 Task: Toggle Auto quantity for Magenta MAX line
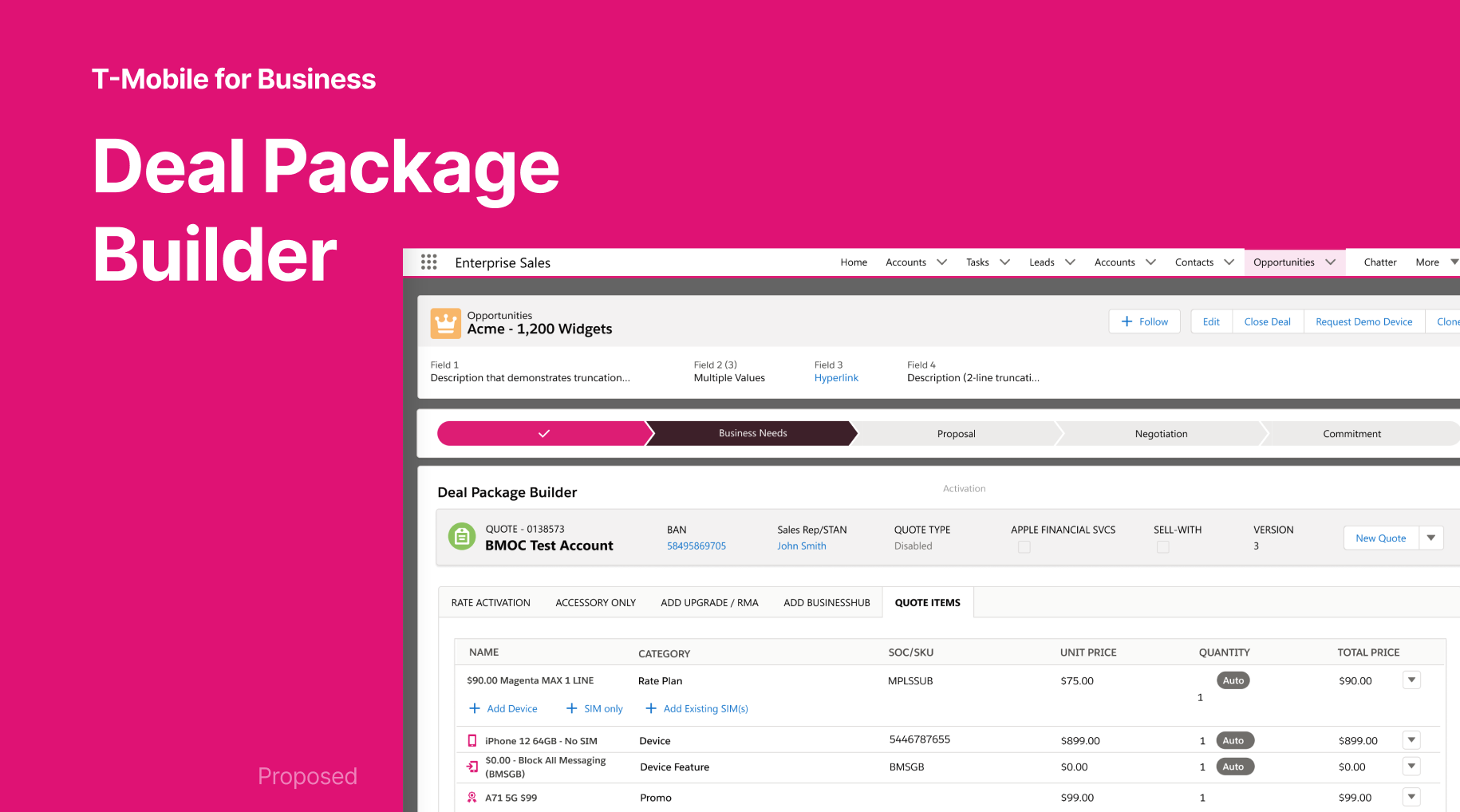tap(1233, 680)
